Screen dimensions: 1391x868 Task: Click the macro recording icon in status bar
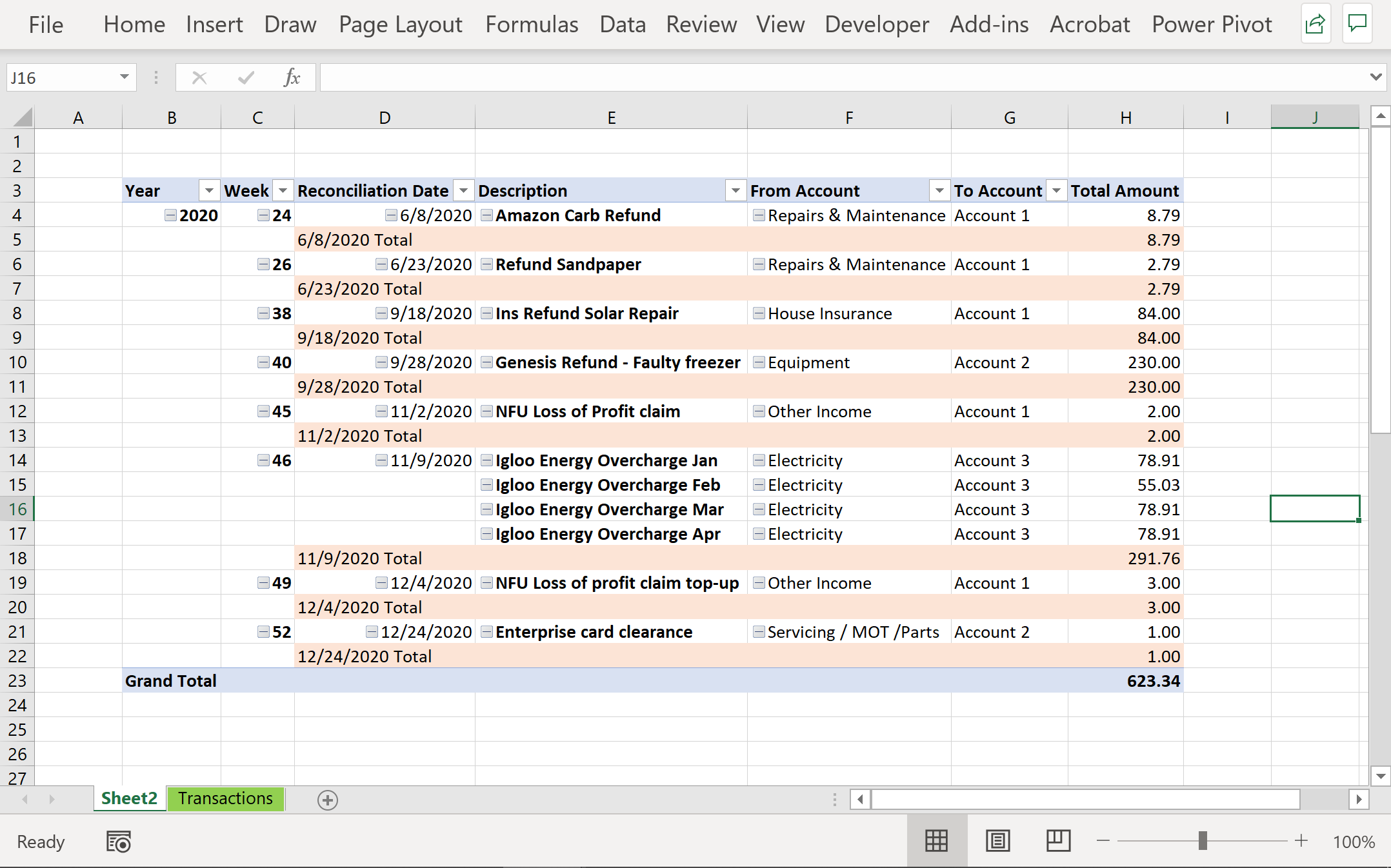click(119, 842)
